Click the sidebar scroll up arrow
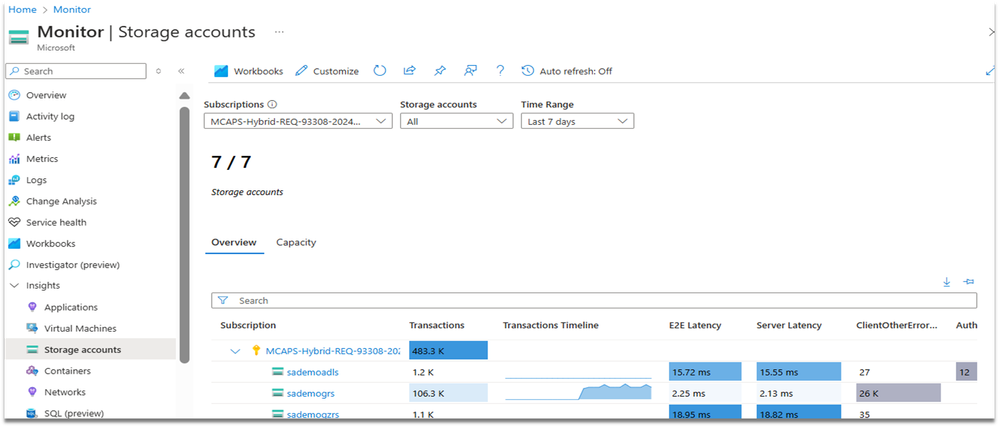Image resolution: width=999 pixels, height=427 pixels. 184,96
